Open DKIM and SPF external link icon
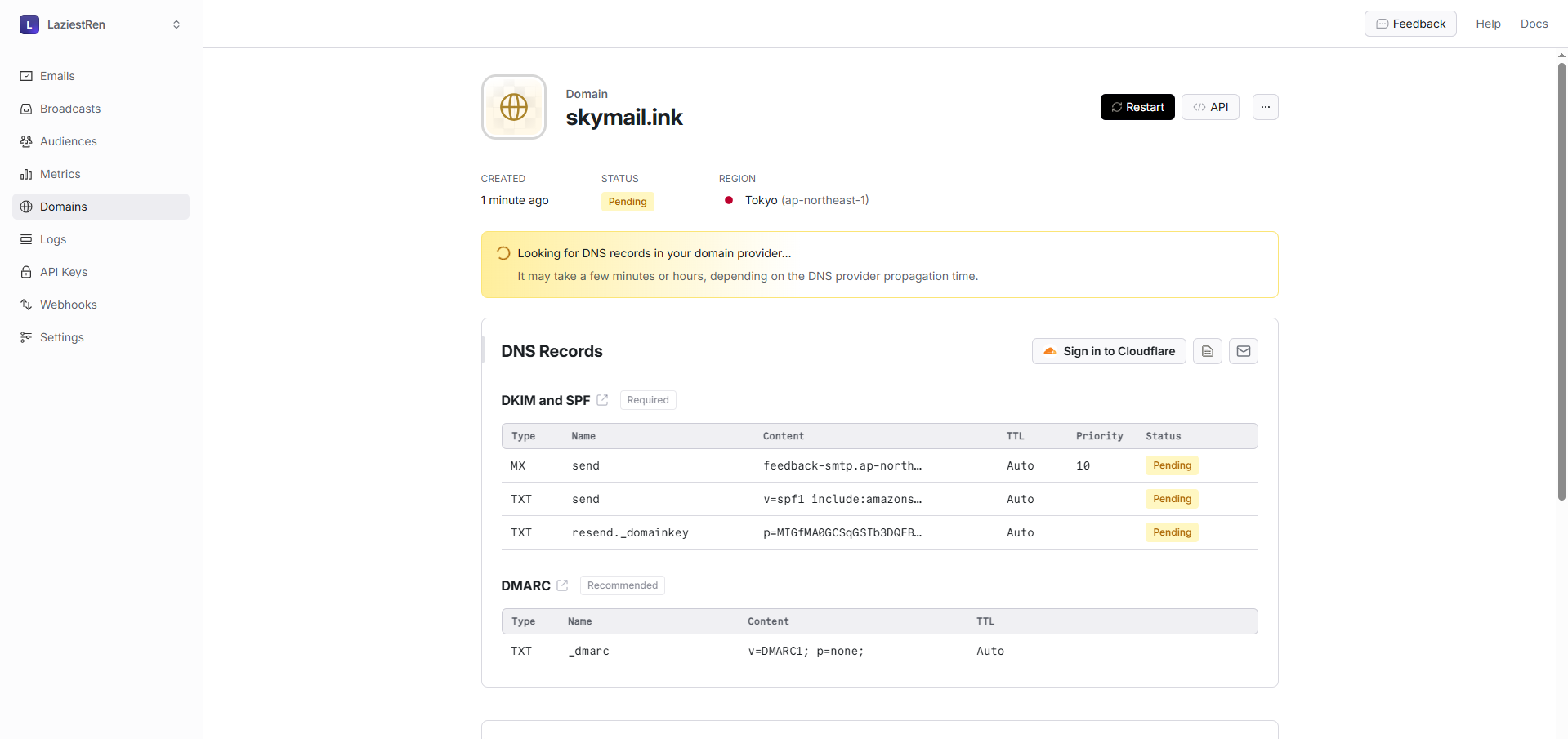 point(602,400)
